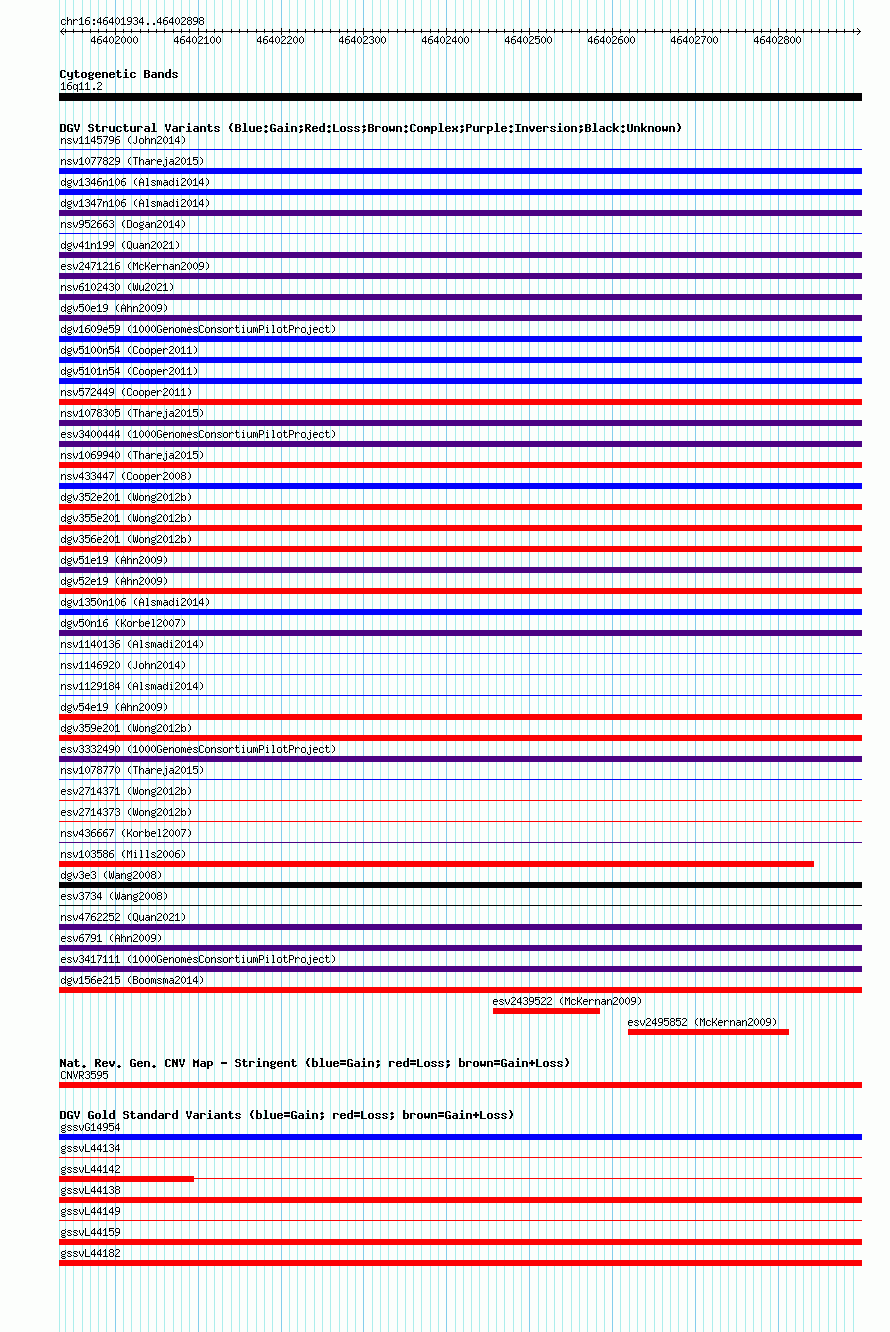Image resolution: width=890 pixels, height=1332 pixels.
Task: Open dgv1609e59 1000GenomesConsortiumPilotProject variant
Action: 198,329
